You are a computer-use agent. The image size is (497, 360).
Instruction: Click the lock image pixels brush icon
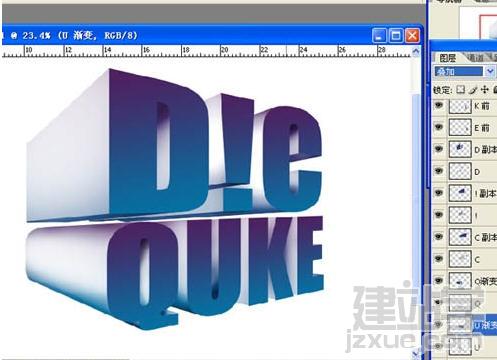[x=472, y=90]
